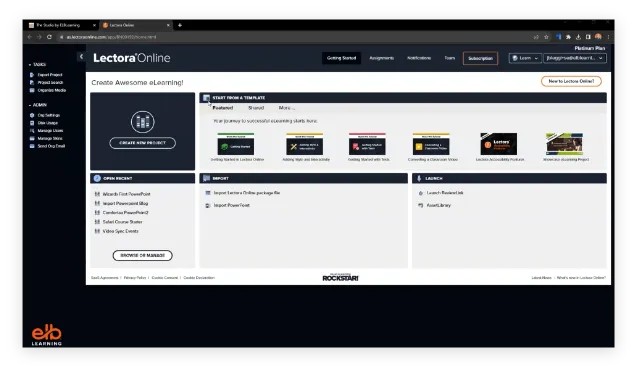Open the browser extensions puzzle icon
The height and width of the screenshot is (373, 637).
point(568,37)
